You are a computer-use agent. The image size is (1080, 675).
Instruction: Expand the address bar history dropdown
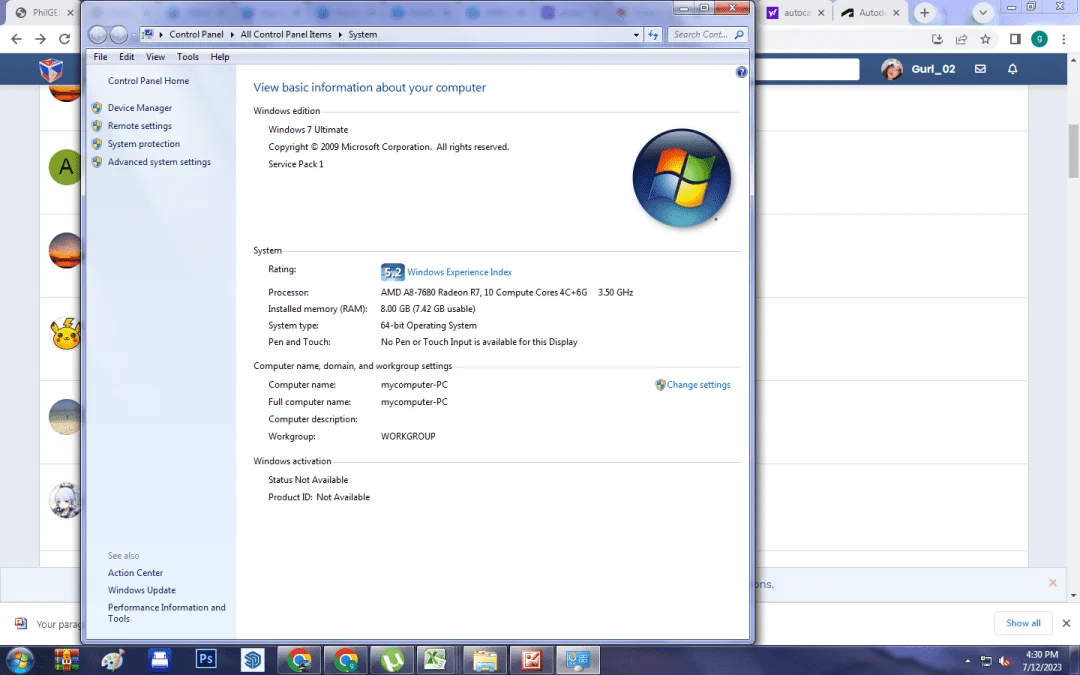(636, 34)
